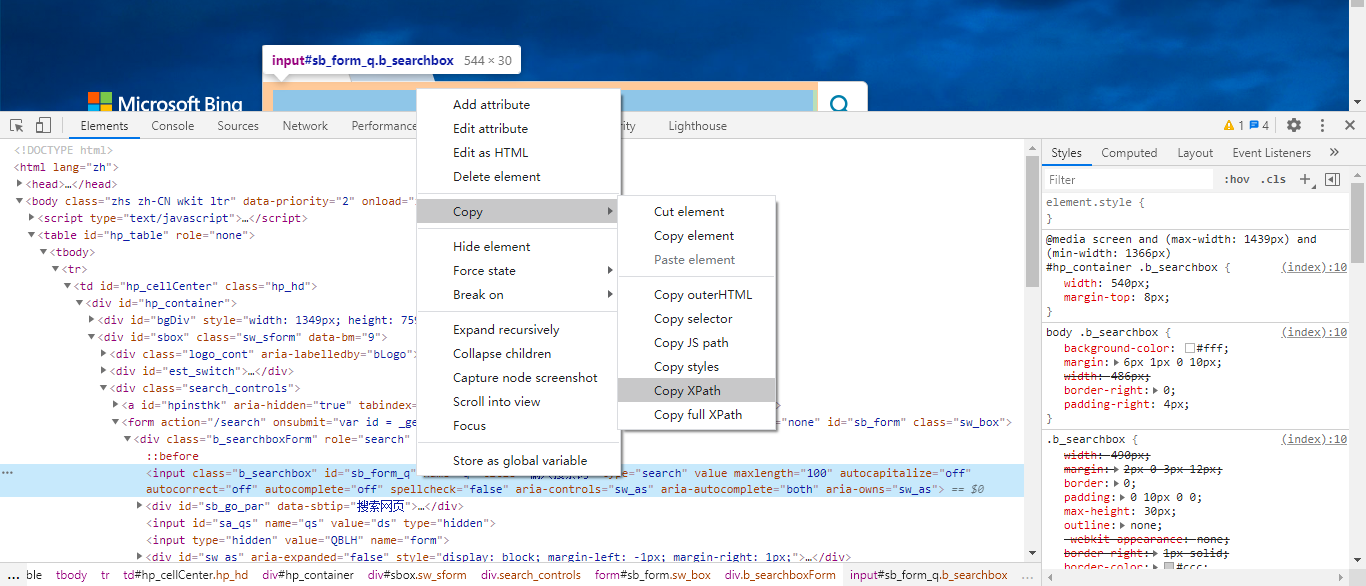The image size is (1366, 586).
Task: Select Capture node screenshot
Action: tap(519, 377)
